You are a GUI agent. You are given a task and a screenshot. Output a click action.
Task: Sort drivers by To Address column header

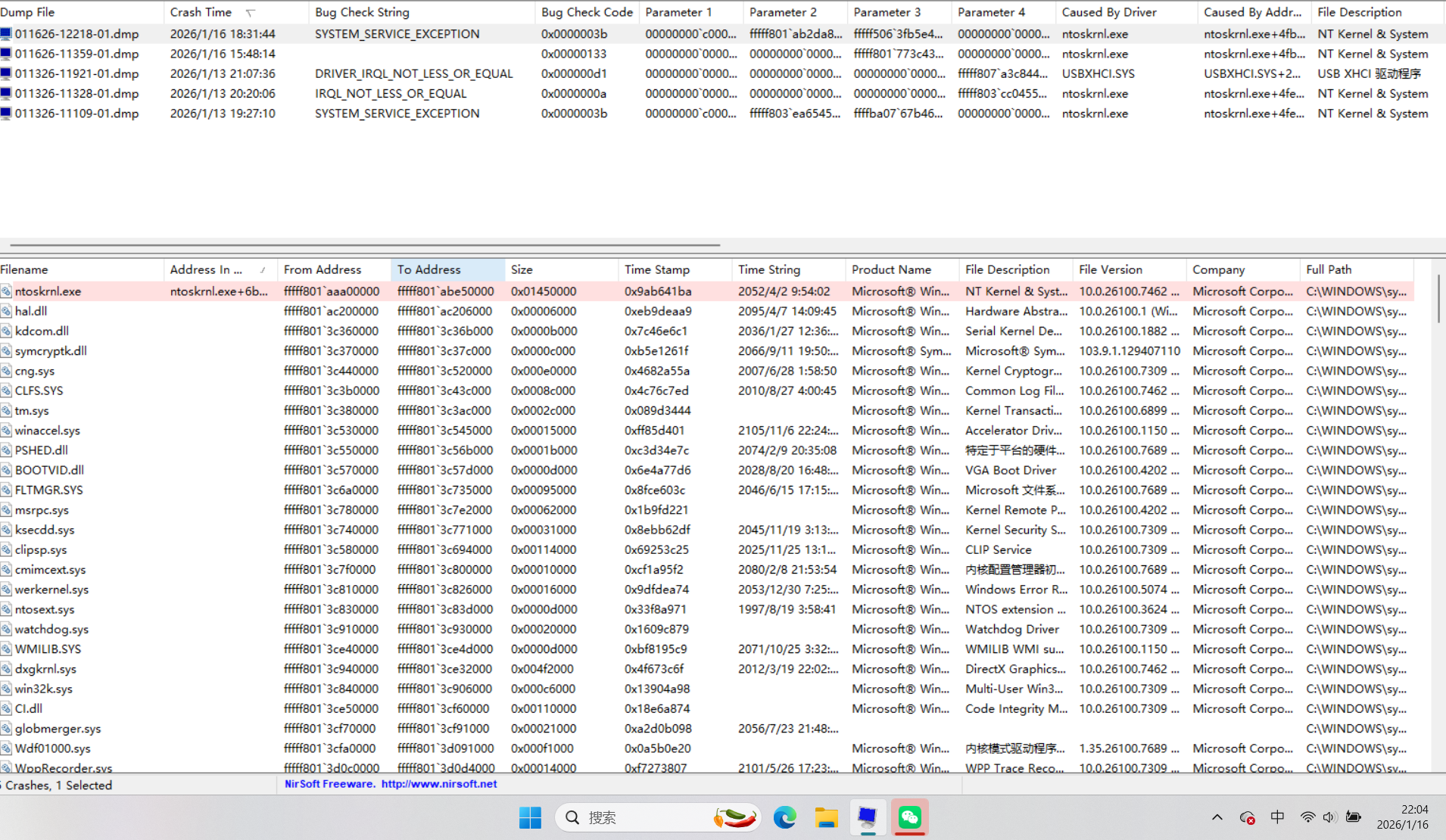[447, 269]
